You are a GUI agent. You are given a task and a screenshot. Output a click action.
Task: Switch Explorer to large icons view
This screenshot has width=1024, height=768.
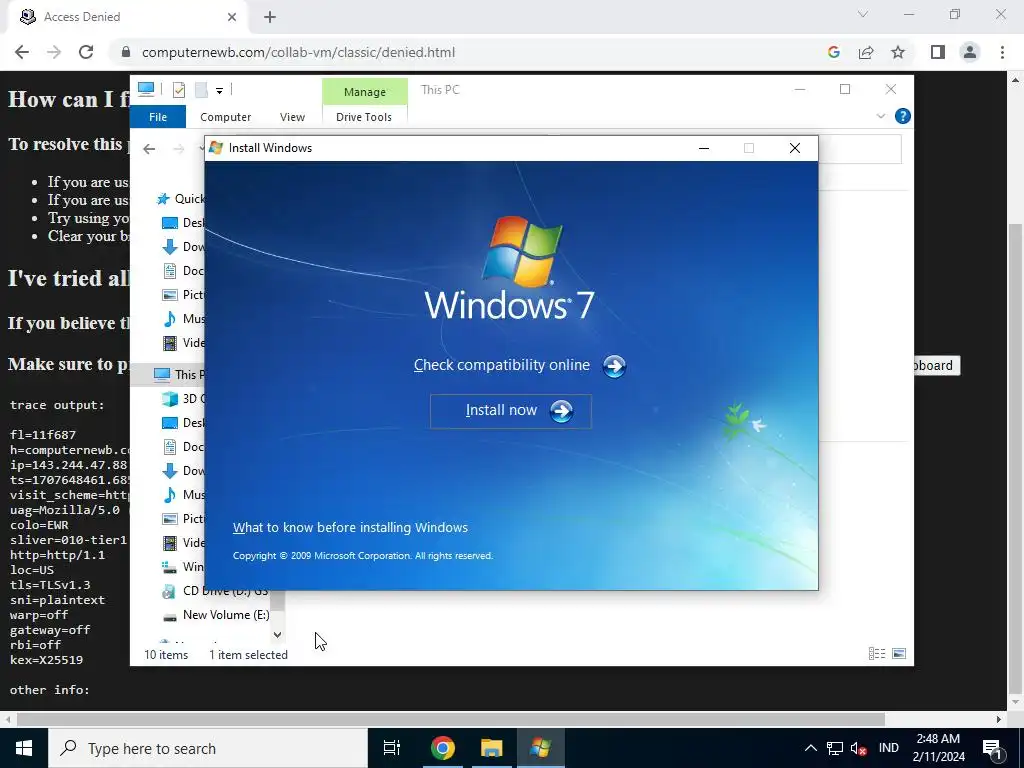(899, 654)
